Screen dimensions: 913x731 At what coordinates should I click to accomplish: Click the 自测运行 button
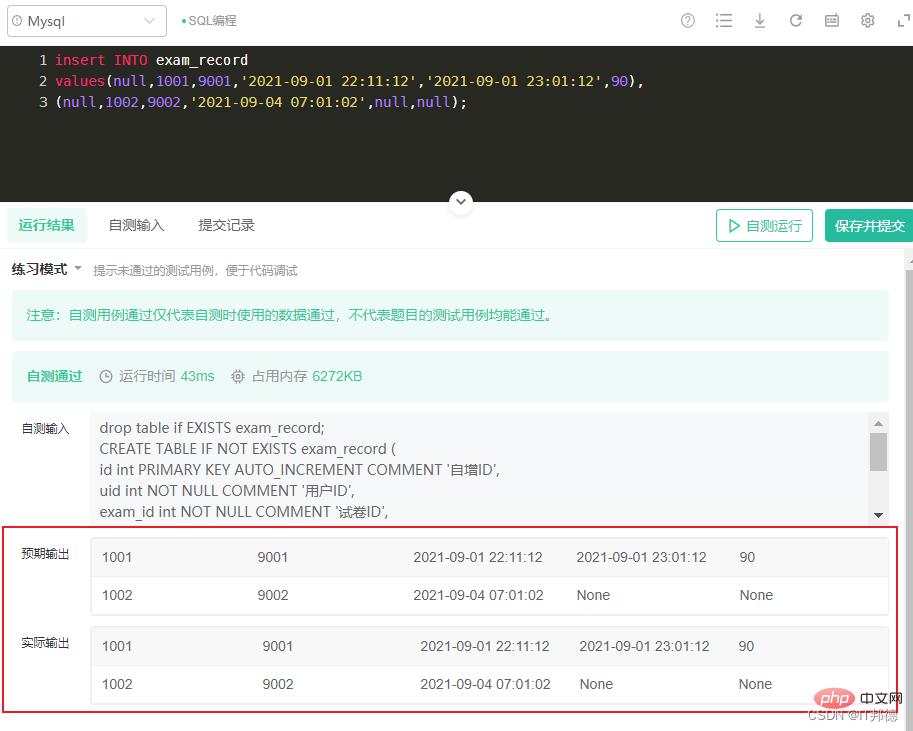coord(764,226)
